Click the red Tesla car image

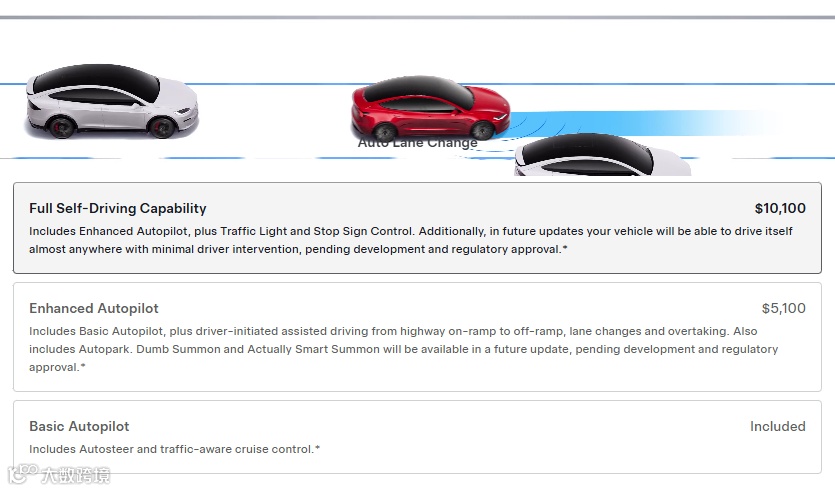coord(430,108)
